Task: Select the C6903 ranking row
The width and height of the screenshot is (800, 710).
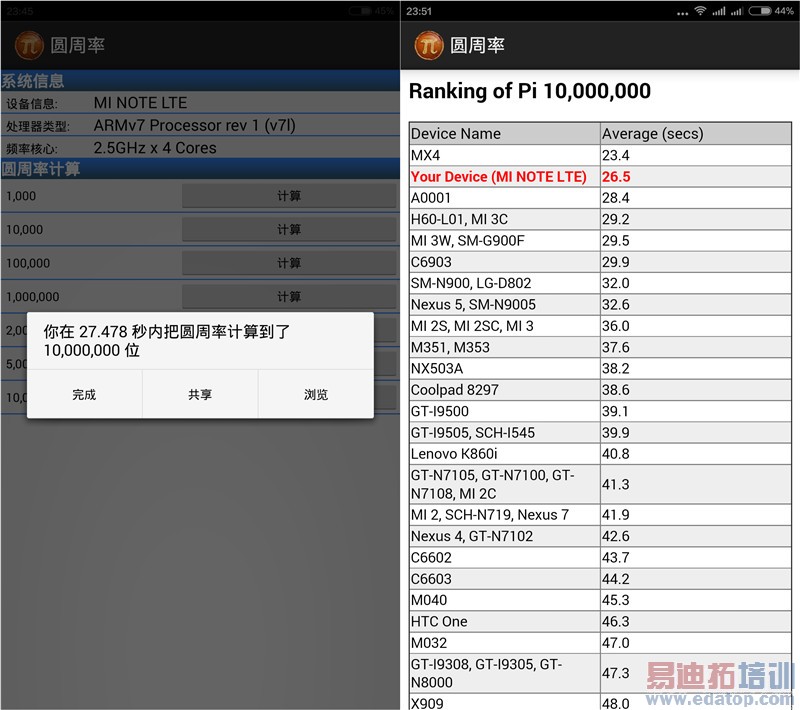Action: tap(600, 262)
